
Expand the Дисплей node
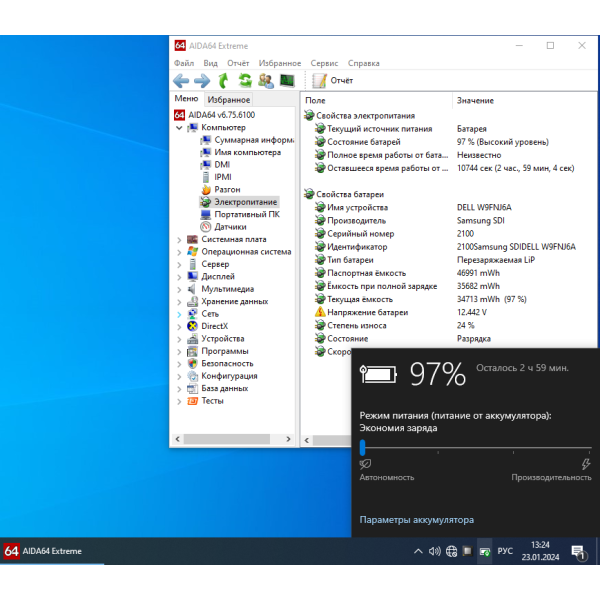pos(179,277)
